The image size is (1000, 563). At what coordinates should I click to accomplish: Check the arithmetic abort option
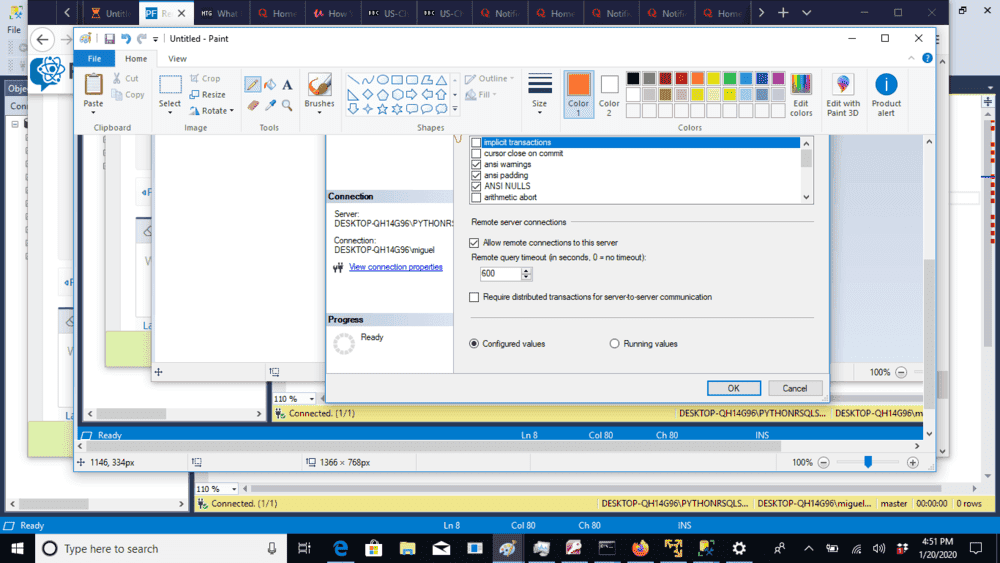476,198
